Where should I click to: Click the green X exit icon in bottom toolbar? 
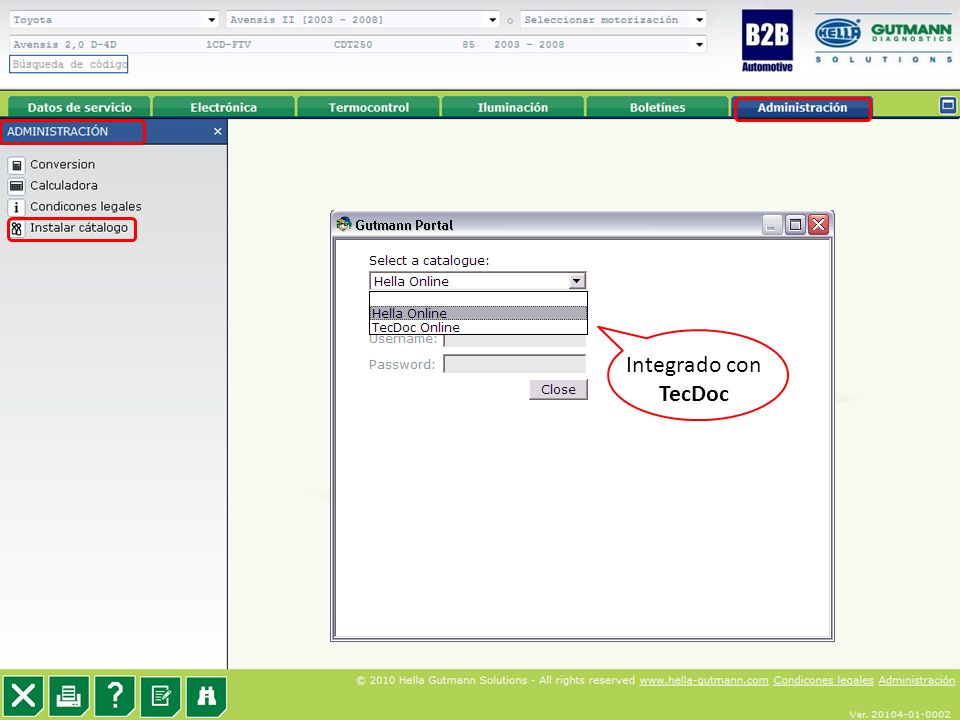(23, 696)
